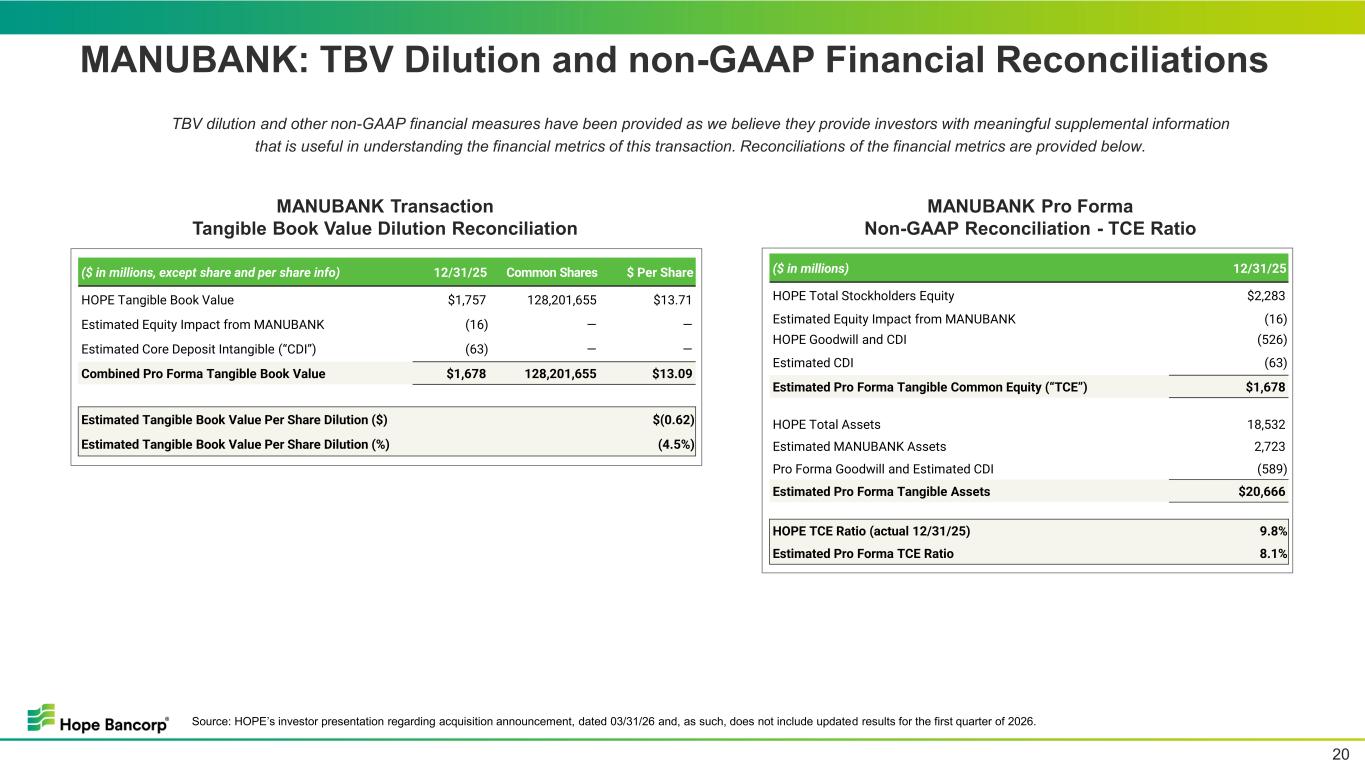Screen dimensions: 1365x768
Task: Select the source footnote text
Action: 613,721
